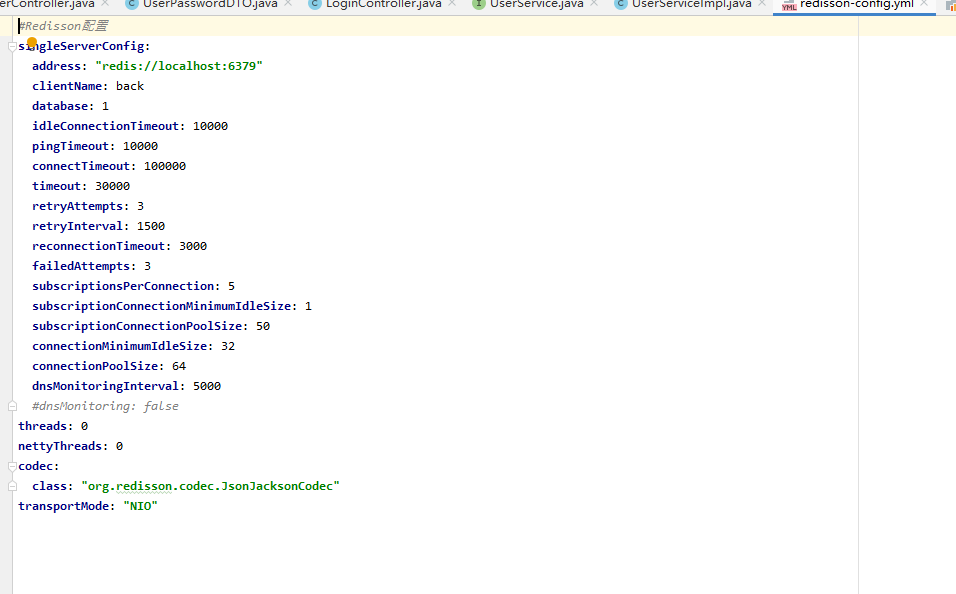This screenshot has width=956, height=594.
Task: Click the retryAttempts key
Action: [x=77, y=206]
